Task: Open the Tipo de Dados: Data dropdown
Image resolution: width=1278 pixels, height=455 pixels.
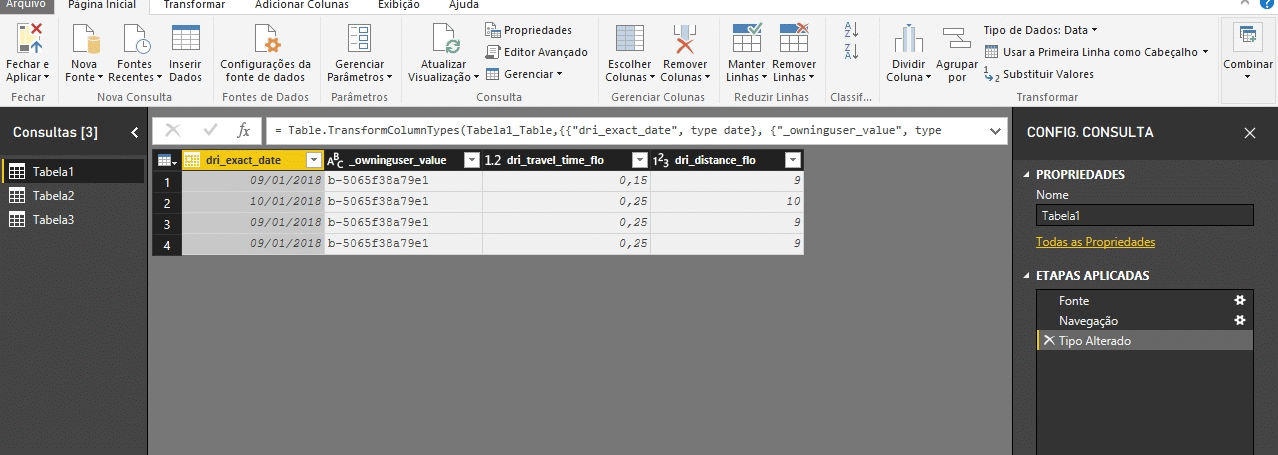Action: 1040,30
